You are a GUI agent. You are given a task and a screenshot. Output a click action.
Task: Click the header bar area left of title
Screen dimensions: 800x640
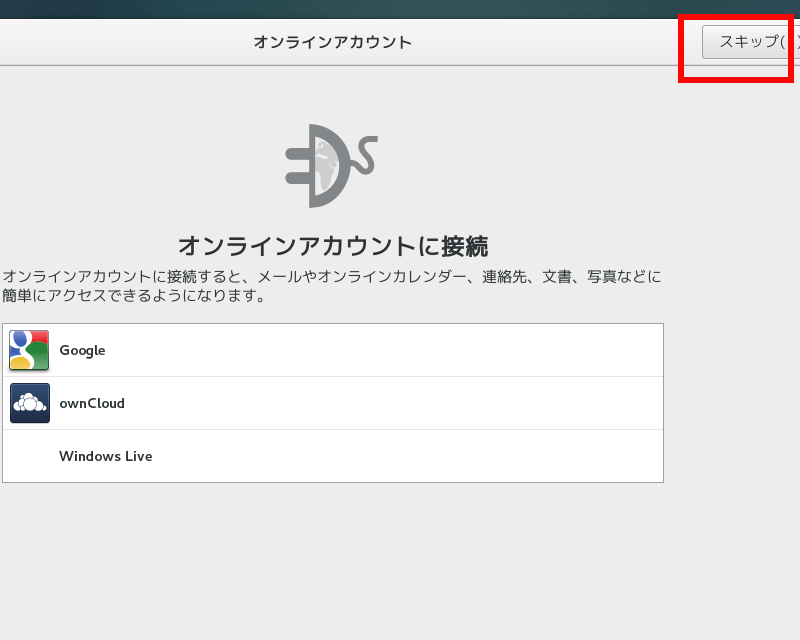click(x=120, y=42)
